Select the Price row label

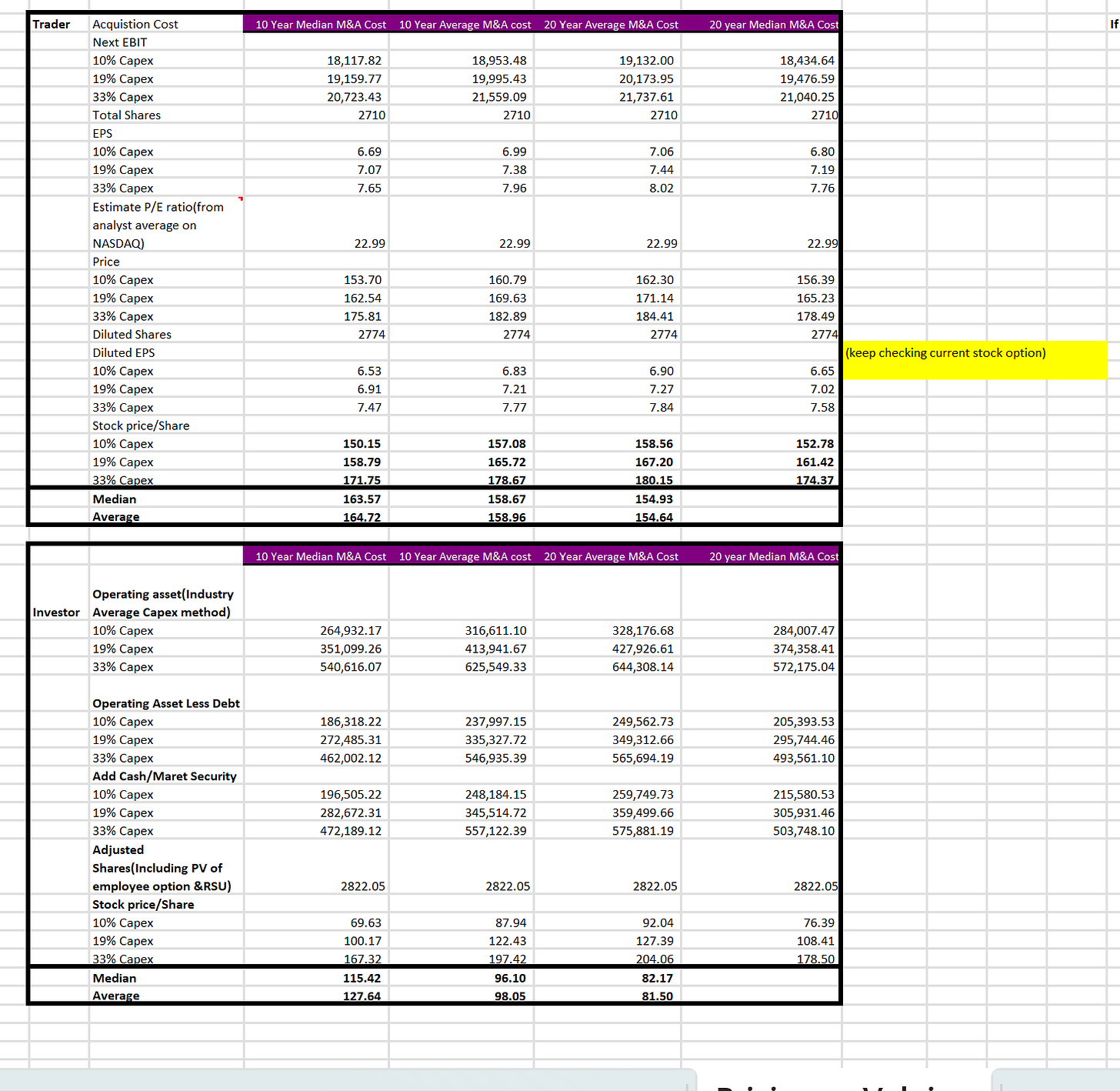(x=106, y=262)
